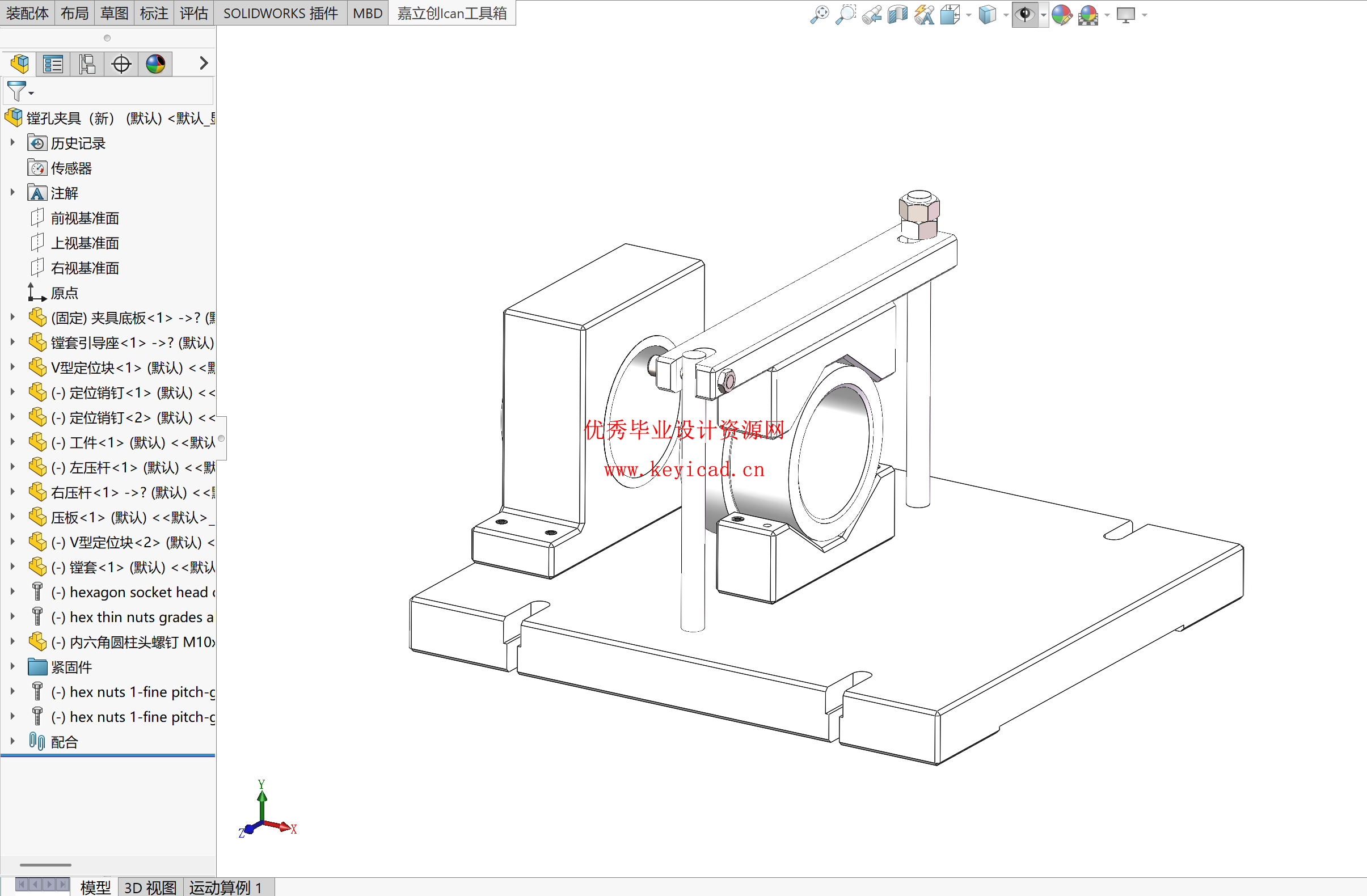Select the root assembly 镗孔夹具 (新)
The image size is (1367, 896).
pos(109,119)
